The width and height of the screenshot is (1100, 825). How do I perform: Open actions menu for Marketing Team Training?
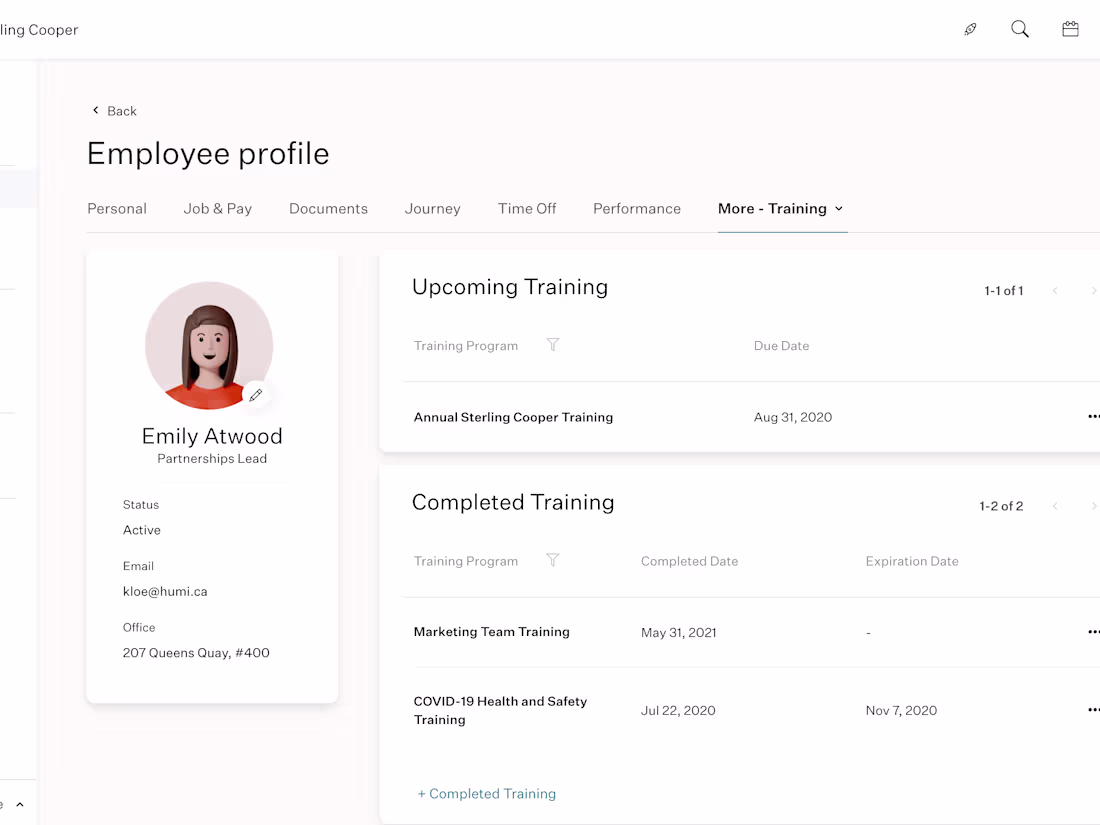click(1093, 632)
